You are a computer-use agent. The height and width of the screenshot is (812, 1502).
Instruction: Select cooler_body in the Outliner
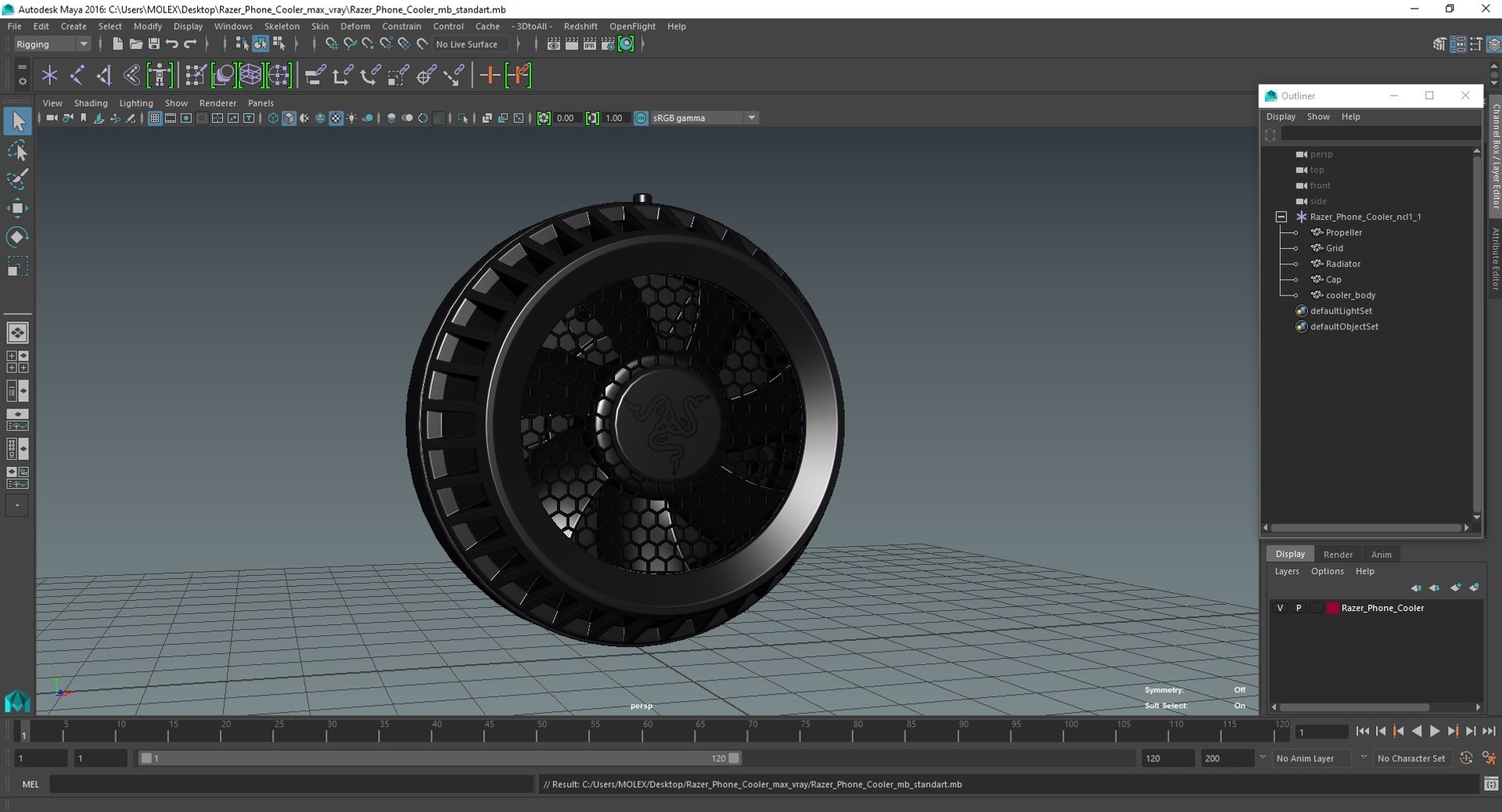click(x=1350, y=295)
